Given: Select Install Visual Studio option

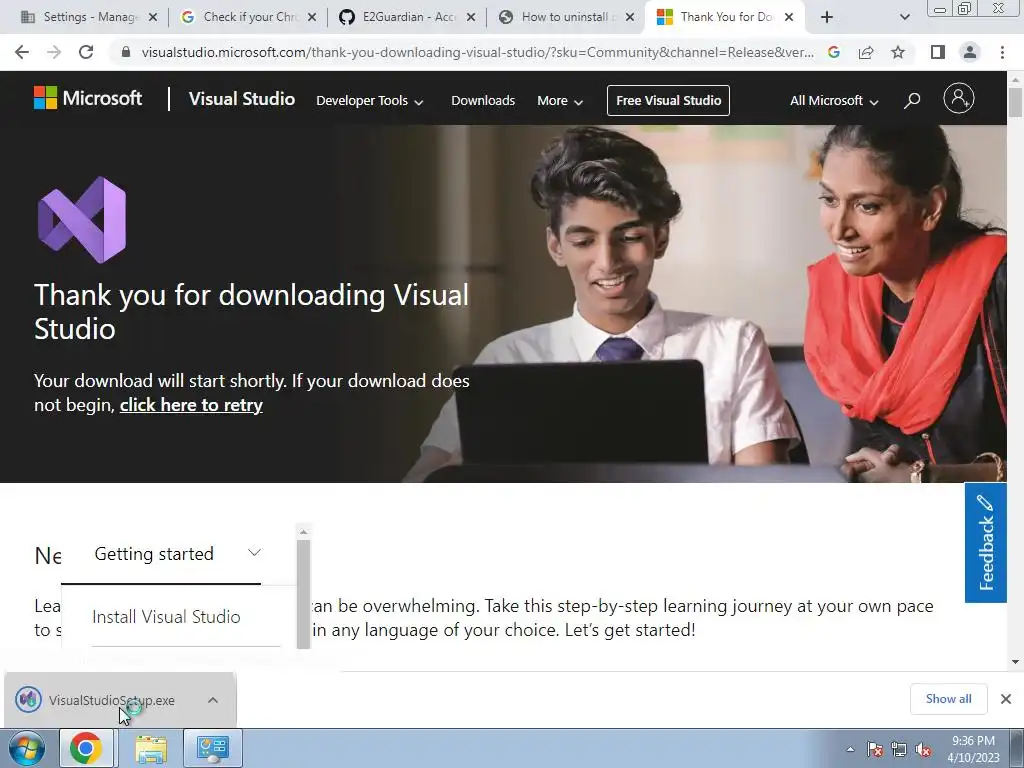Looking at the screenshot, I should pyautogui.click(x=167, y=616).
